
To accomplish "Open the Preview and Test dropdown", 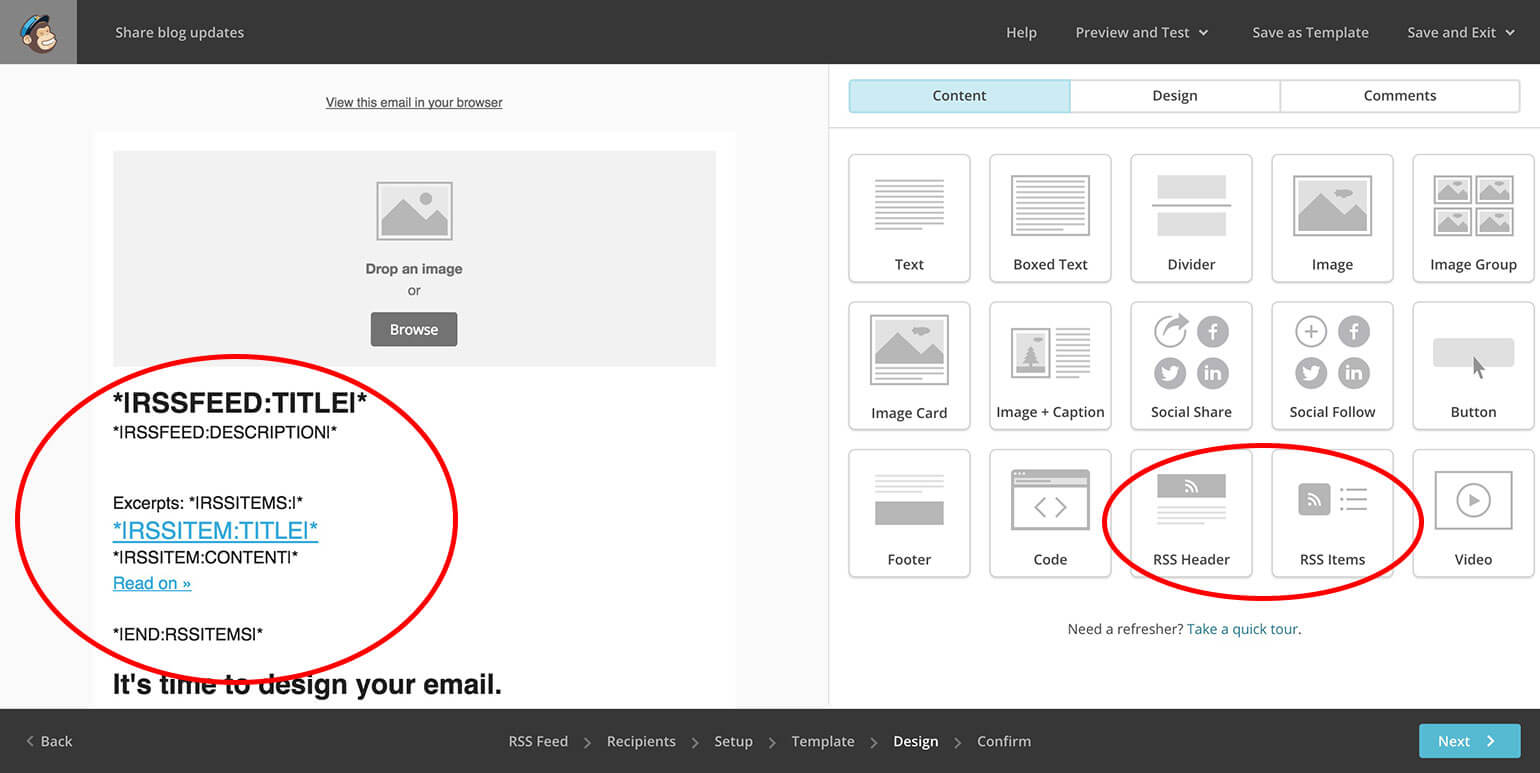I will click(x=1141, y=32).
